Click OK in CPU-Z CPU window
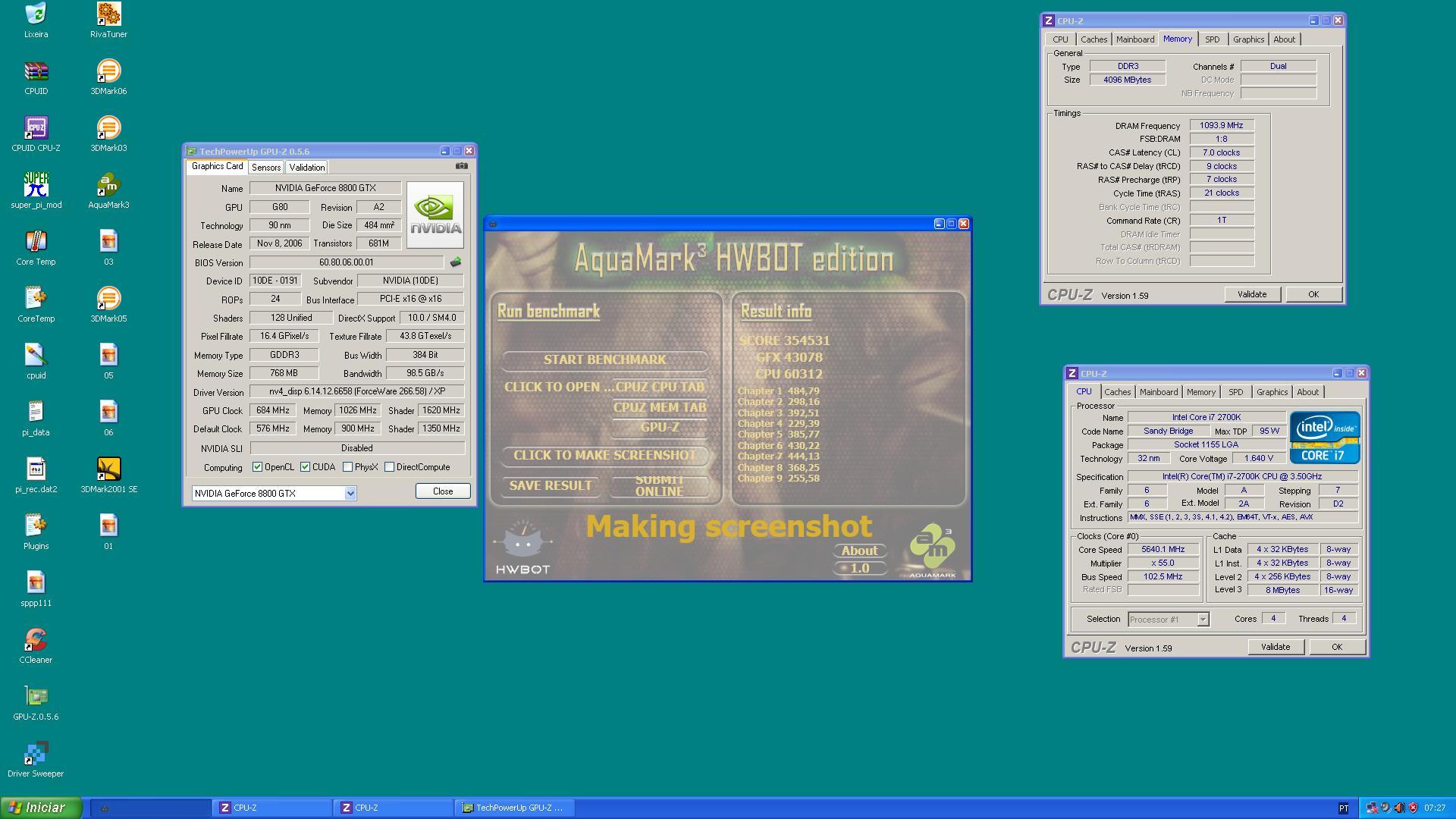This screenshot has width=1456, height=819. pos(1337,647)
